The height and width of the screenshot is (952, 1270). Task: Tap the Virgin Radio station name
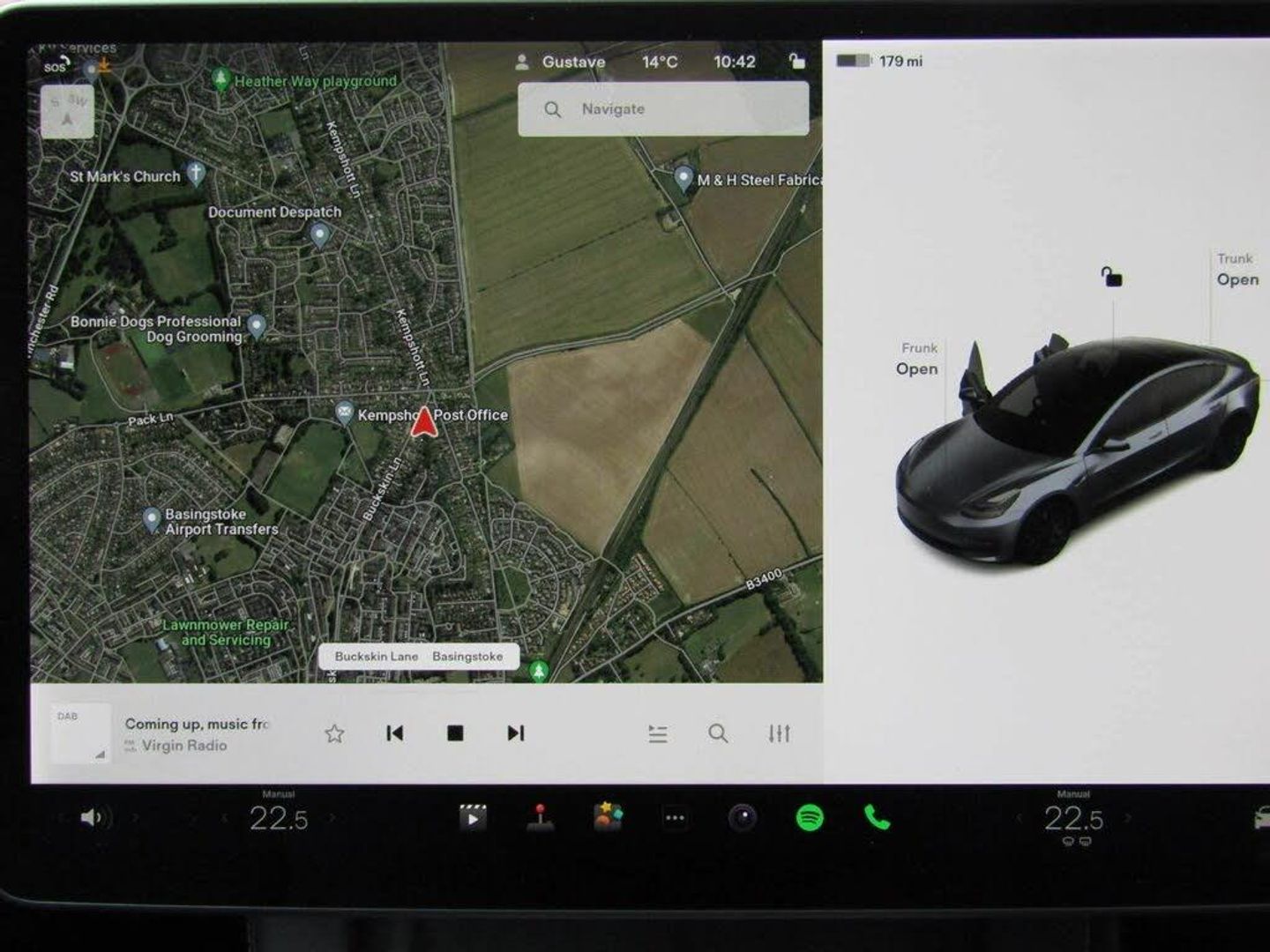point(184,746)
